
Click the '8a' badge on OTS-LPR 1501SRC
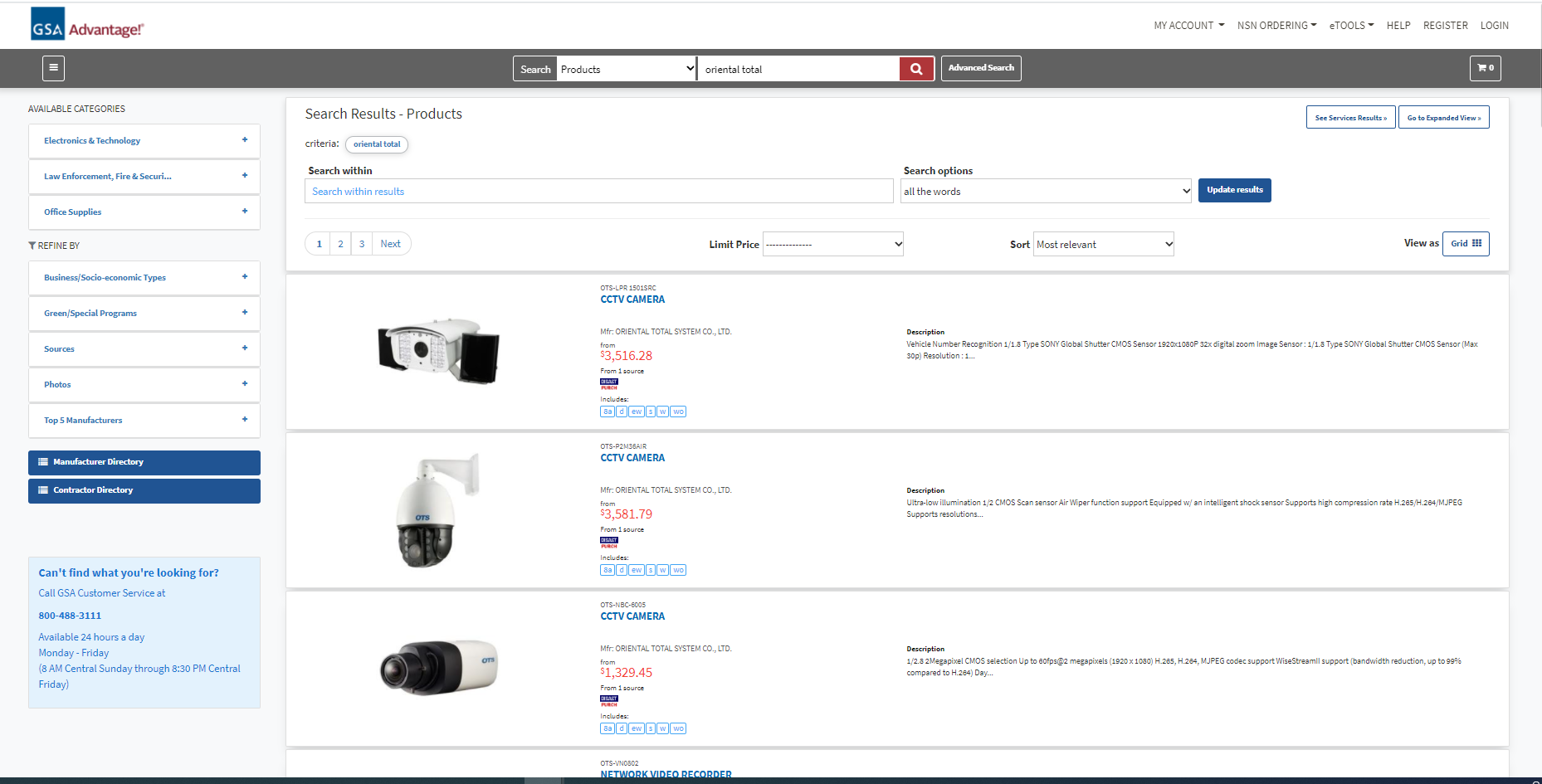(x=608, y=411)
